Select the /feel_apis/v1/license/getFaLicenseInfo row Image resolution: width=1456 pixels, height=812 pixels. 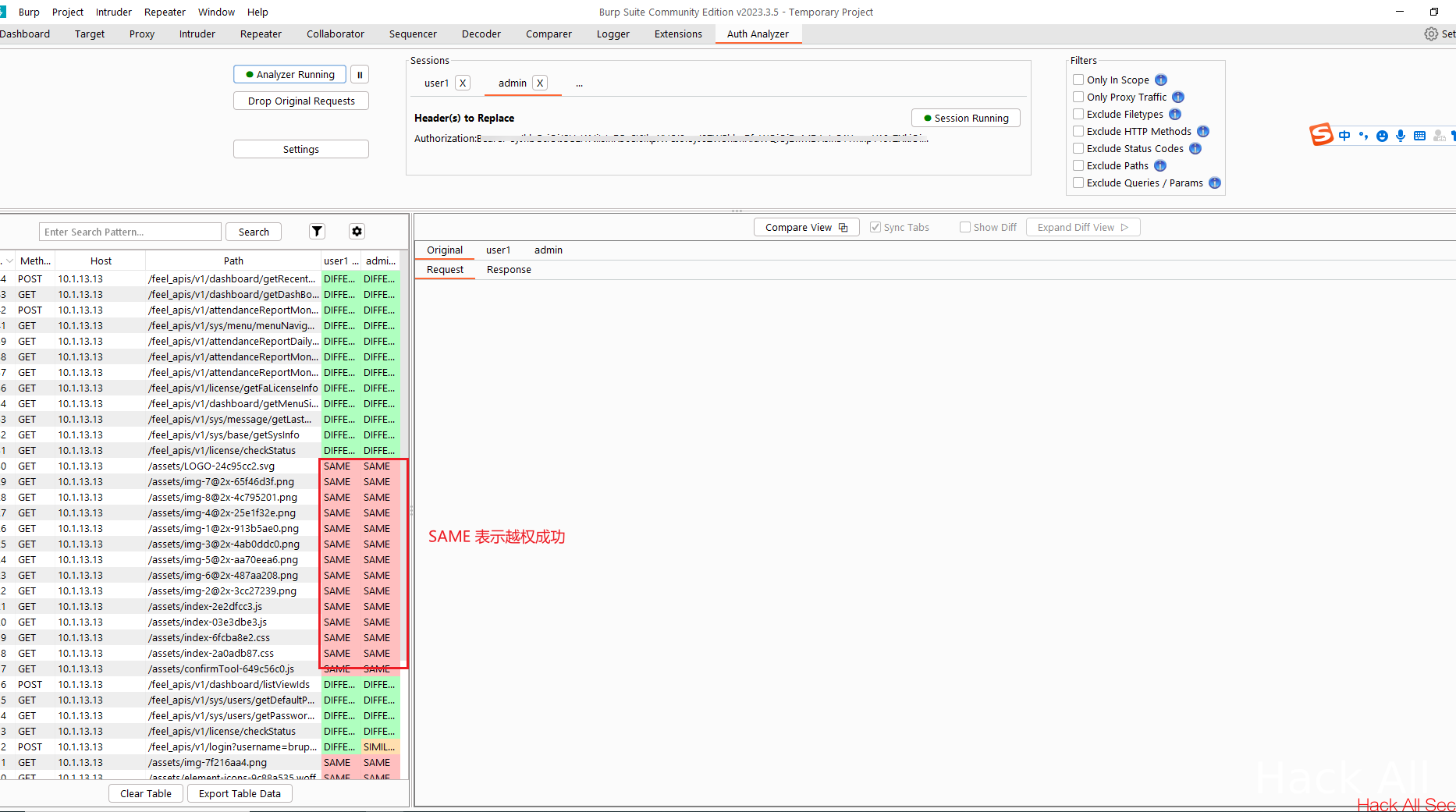tap(200, 388)
